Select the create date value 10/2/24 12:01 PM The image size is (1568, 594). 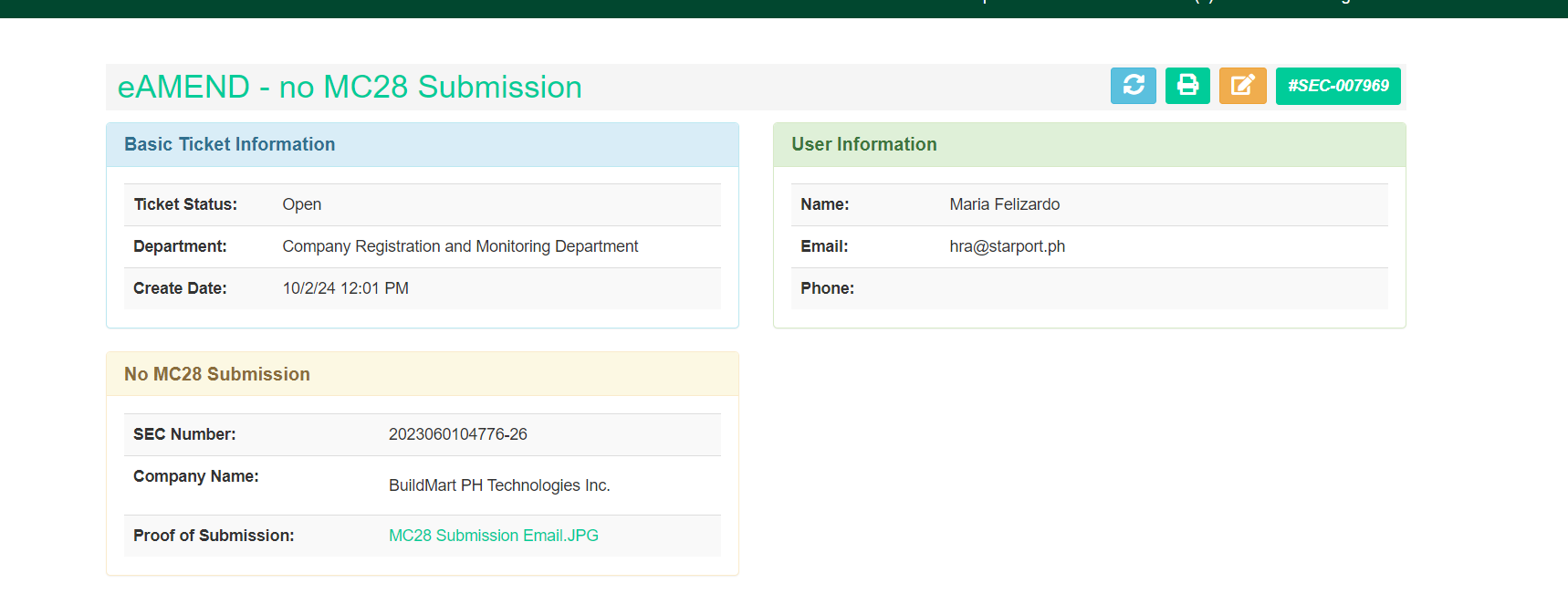[x=345, y=288]
